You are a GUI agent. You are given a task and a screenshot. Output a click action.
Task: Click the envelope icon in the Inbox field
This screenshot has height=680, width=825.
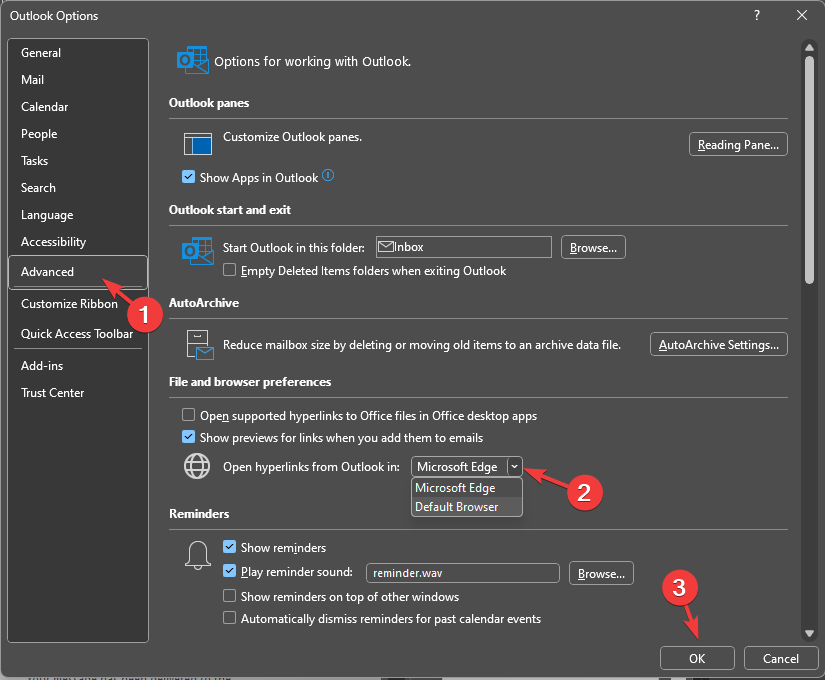(x=388, y=246)
